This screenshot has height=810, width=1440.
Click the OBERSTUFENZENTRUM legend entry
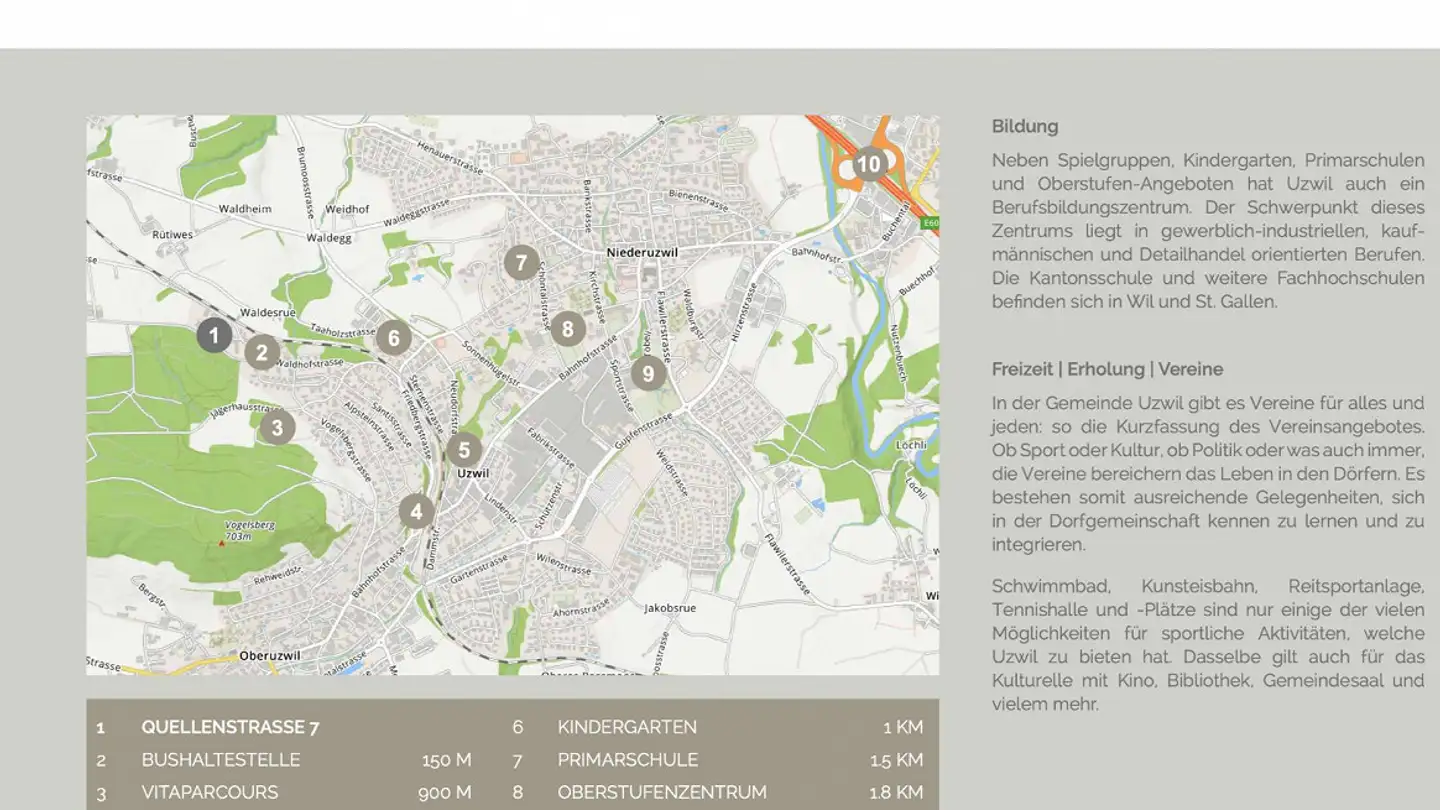tap(661, 792)
